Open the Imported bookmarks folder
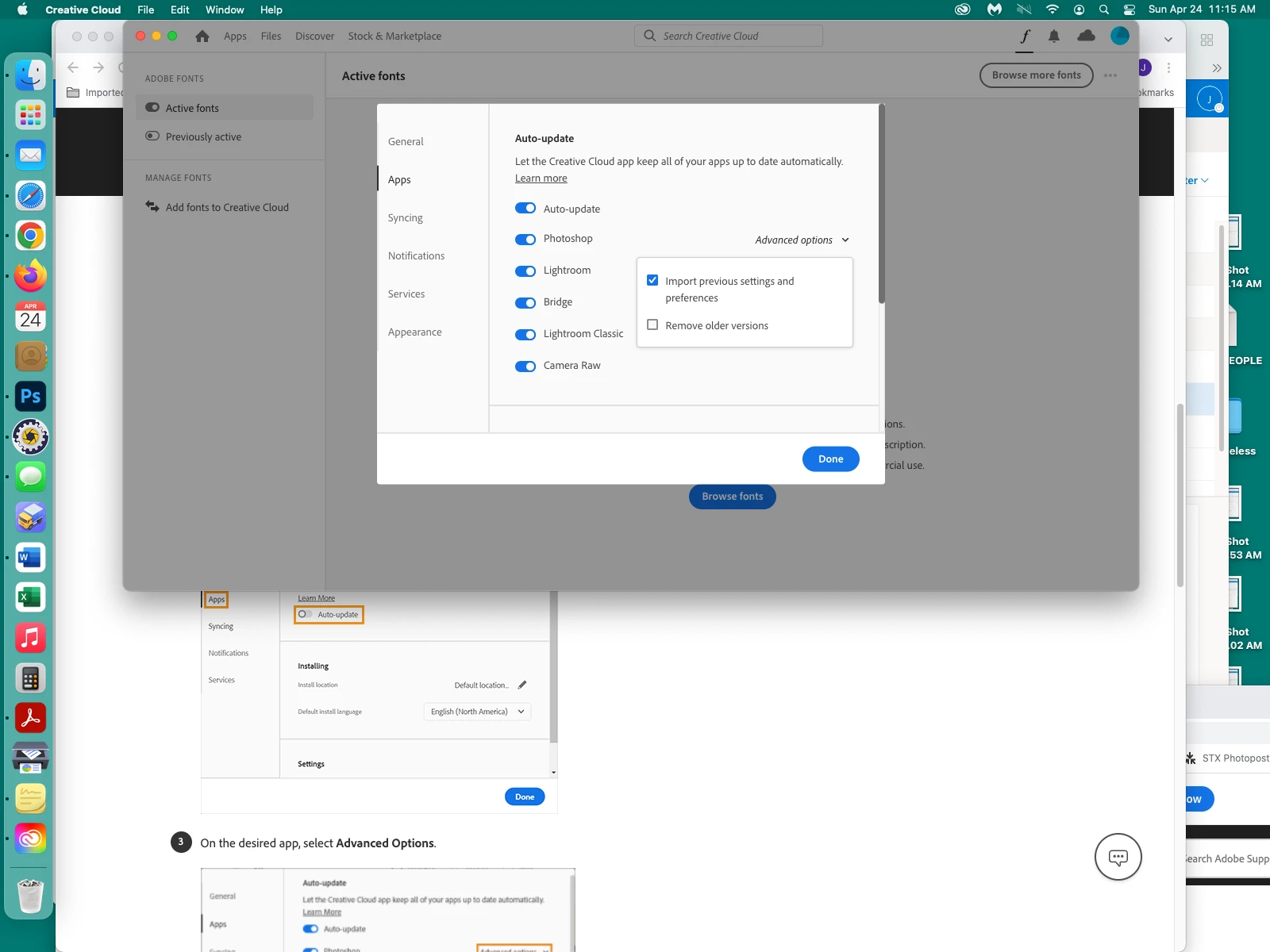Screen dimensions: 1270x952 (96, 92)
